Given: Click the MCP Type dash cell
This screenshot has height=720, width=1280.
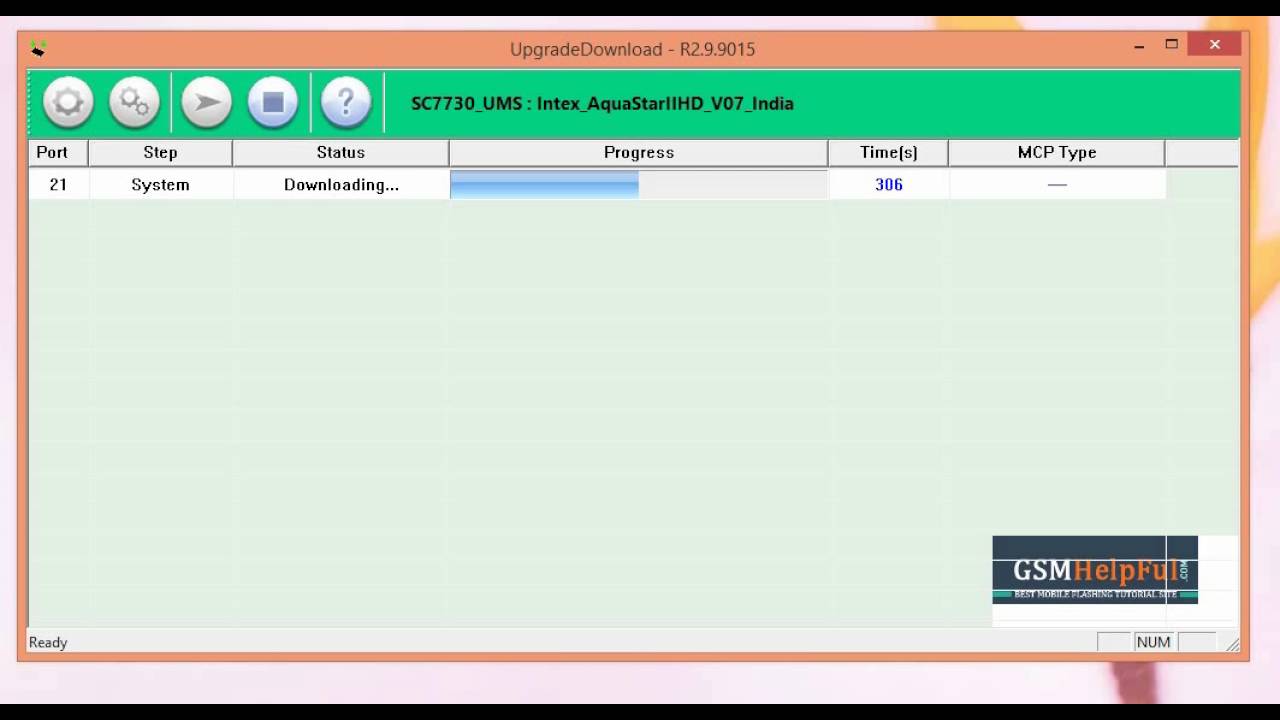Looking at the screenshot, I should [x=1057, y=184].
